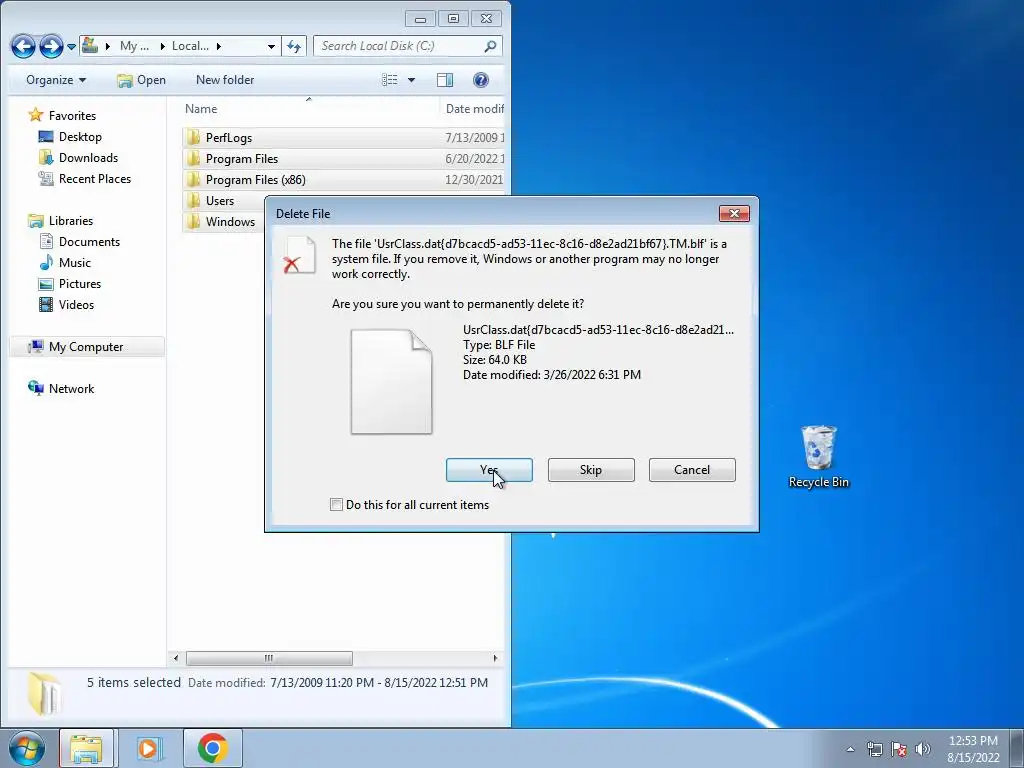
Task: Click the network tray icon
Action: click(874, 749)
